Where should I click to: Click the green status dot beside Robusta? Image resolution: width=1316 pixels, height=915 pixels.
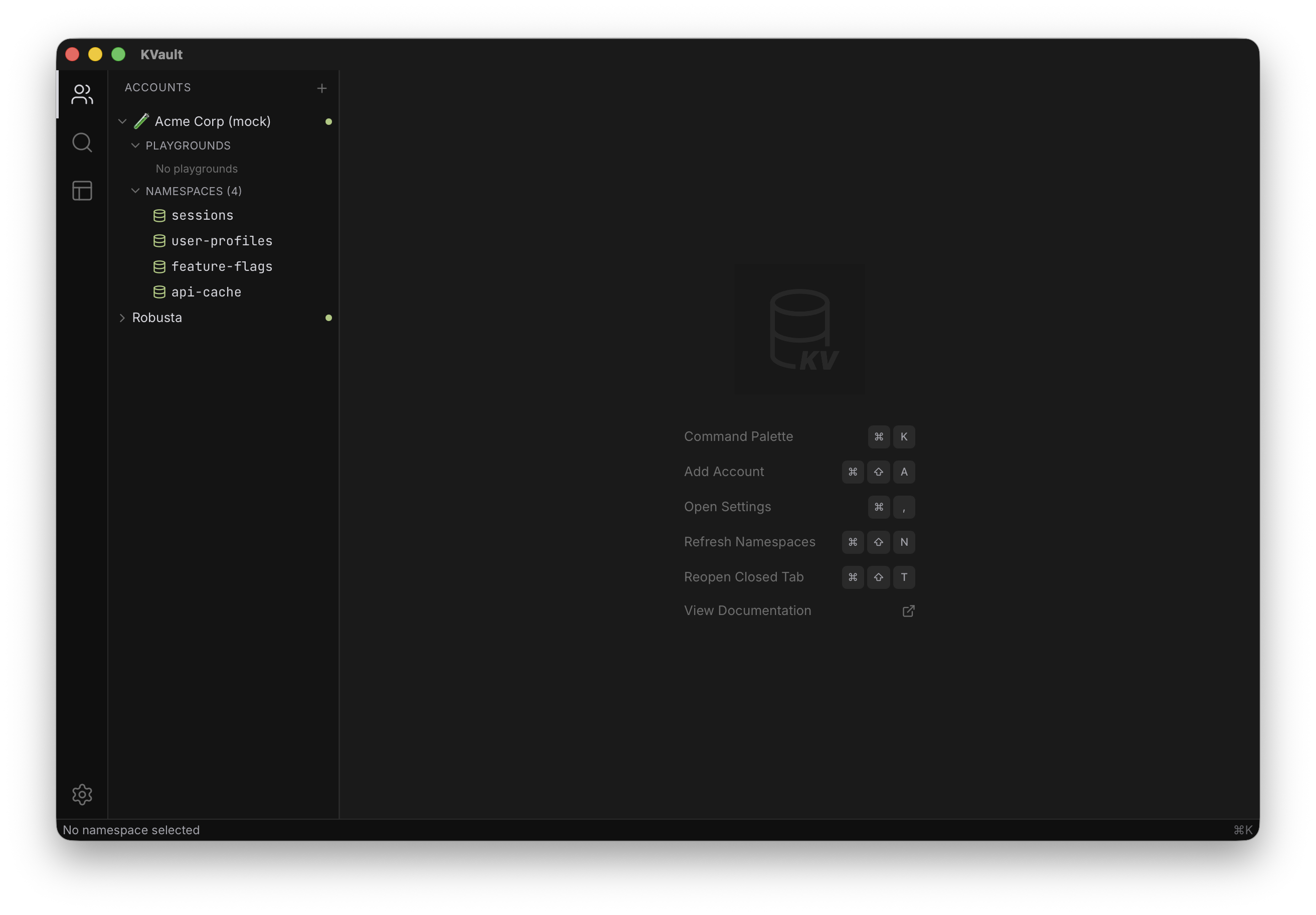329,318
